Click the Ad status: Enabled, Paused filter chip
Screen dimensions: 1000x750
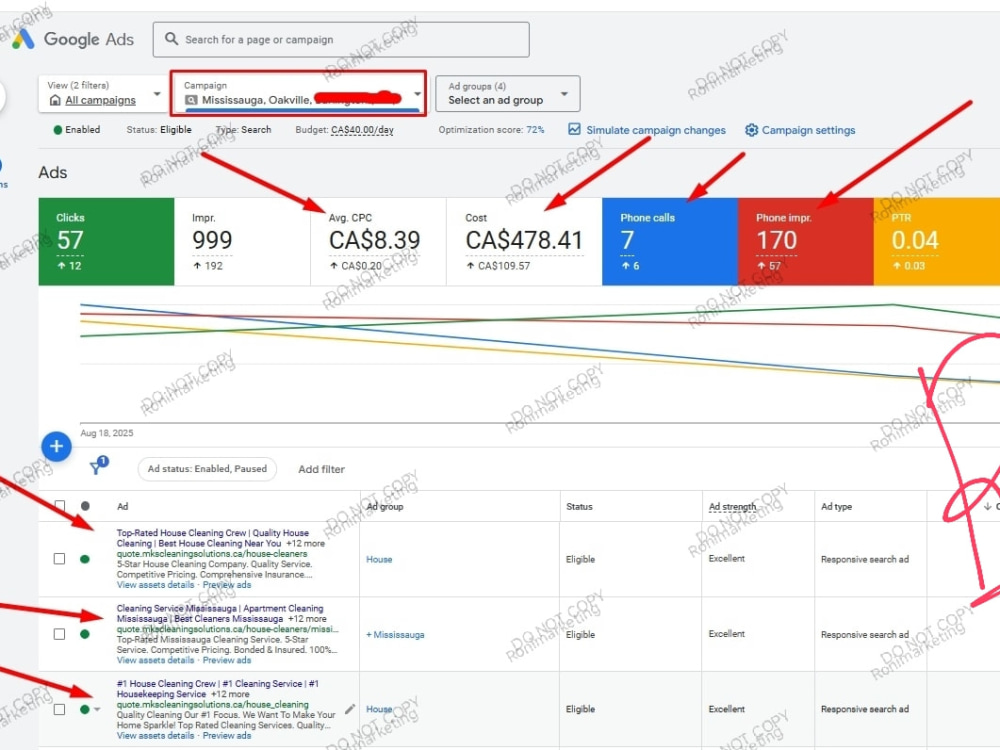[x=207, y=469]
